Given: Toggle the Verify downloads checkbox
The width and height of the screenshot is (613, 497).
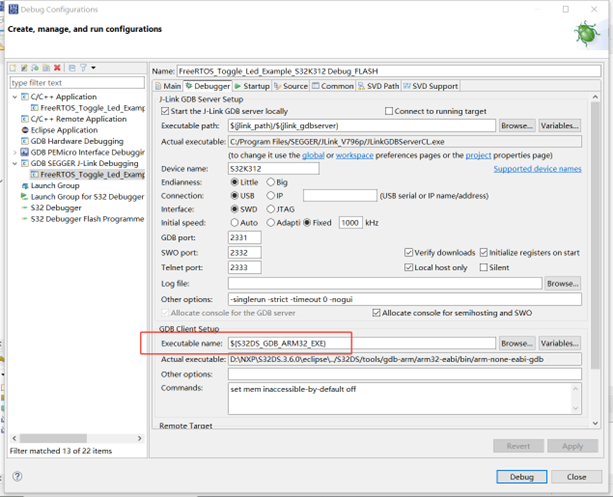Looking at the screenshot, I should [408, 252].
